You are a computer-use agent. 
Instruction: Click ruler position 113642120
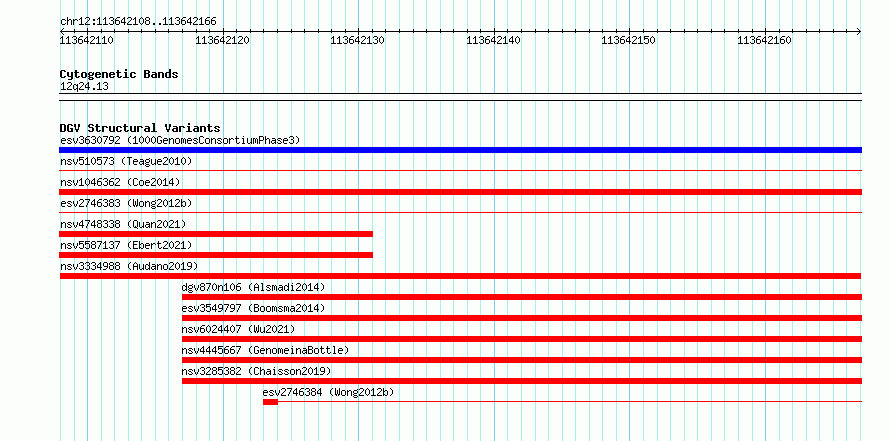[222, 40]
